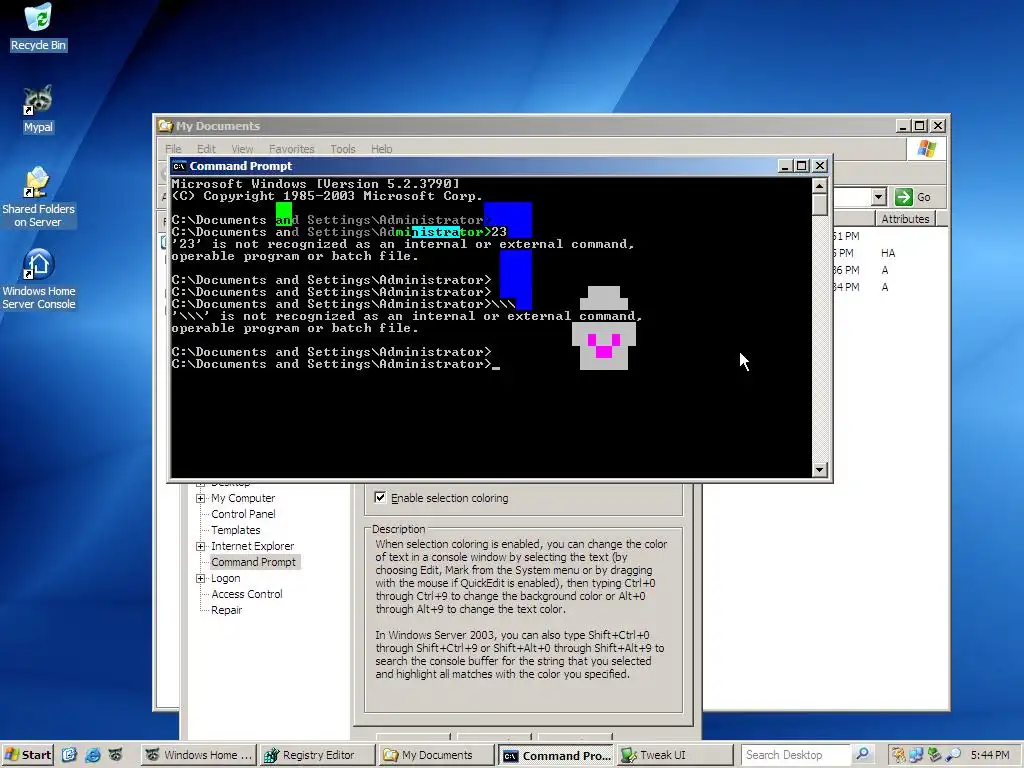The width and height of the screenshot is (1024, 768).
Task: Launch Mypal raccoon icon in Quick Launch
Action: point(116,755)
